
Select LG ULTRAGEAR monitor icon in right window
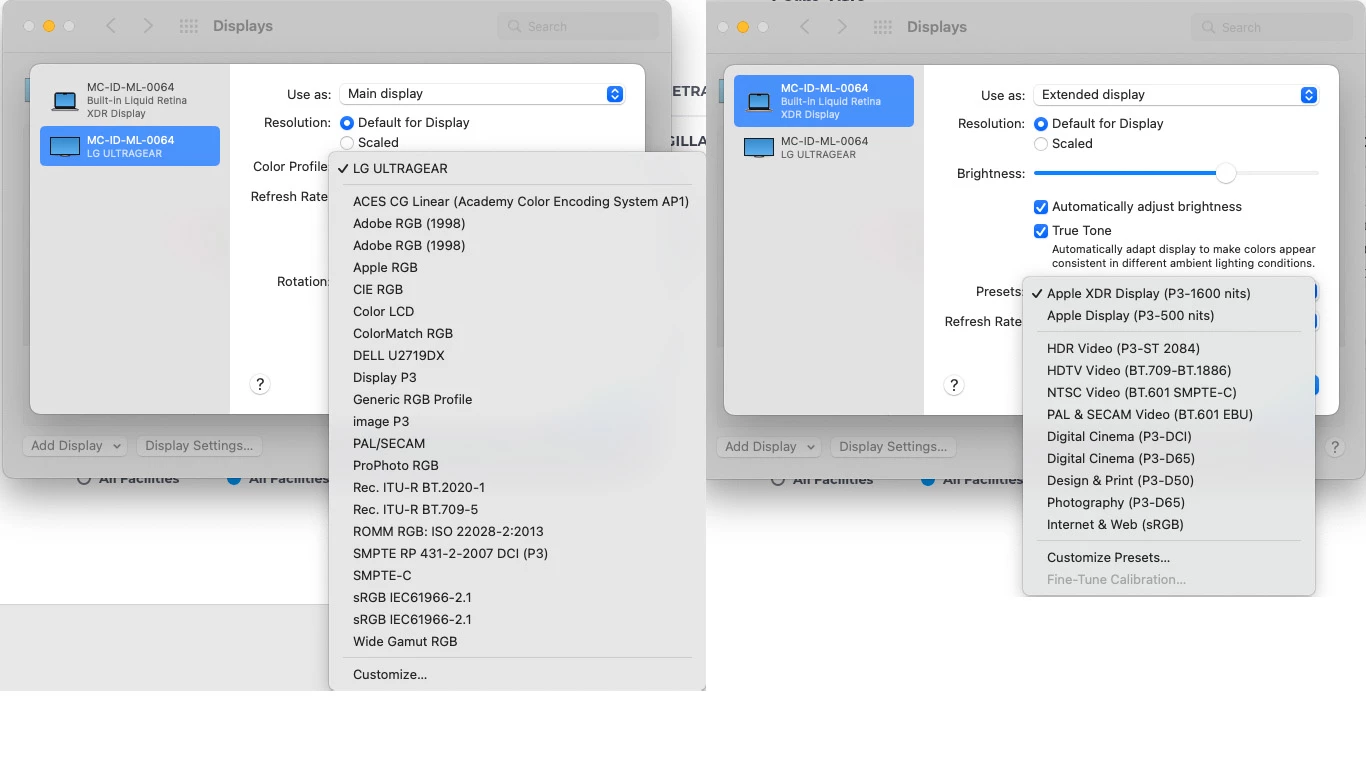pos(759,147)
